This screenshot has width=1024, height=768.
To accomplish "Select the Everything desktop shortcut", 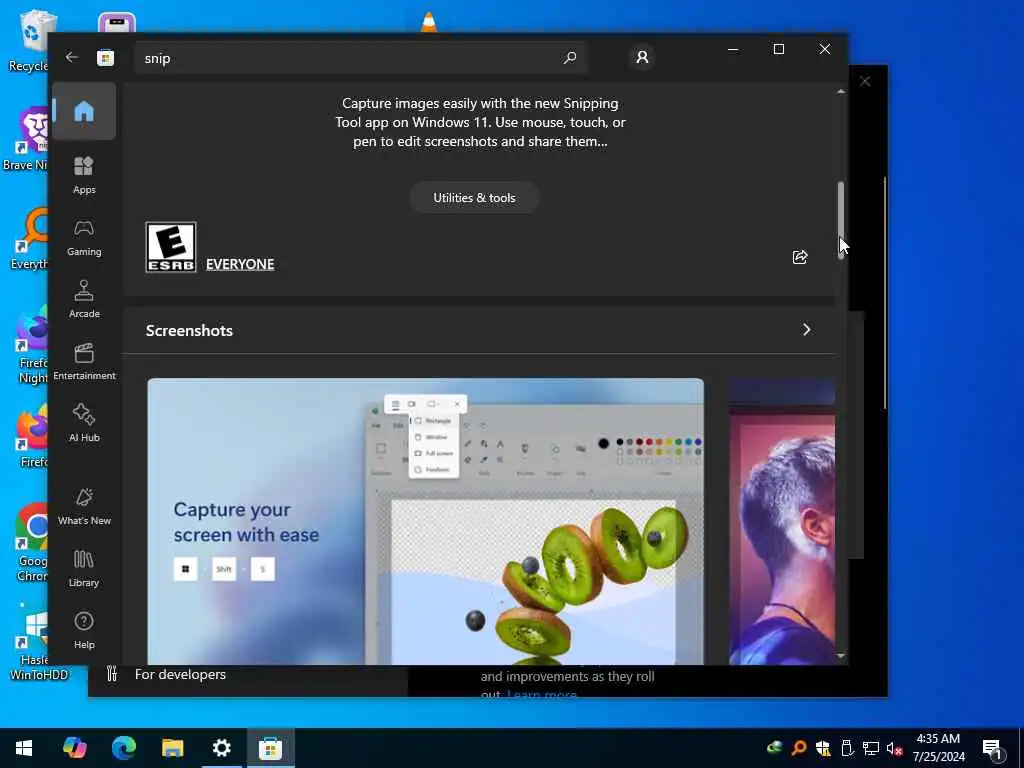I will pyautogui.click(x=29, y=238).
